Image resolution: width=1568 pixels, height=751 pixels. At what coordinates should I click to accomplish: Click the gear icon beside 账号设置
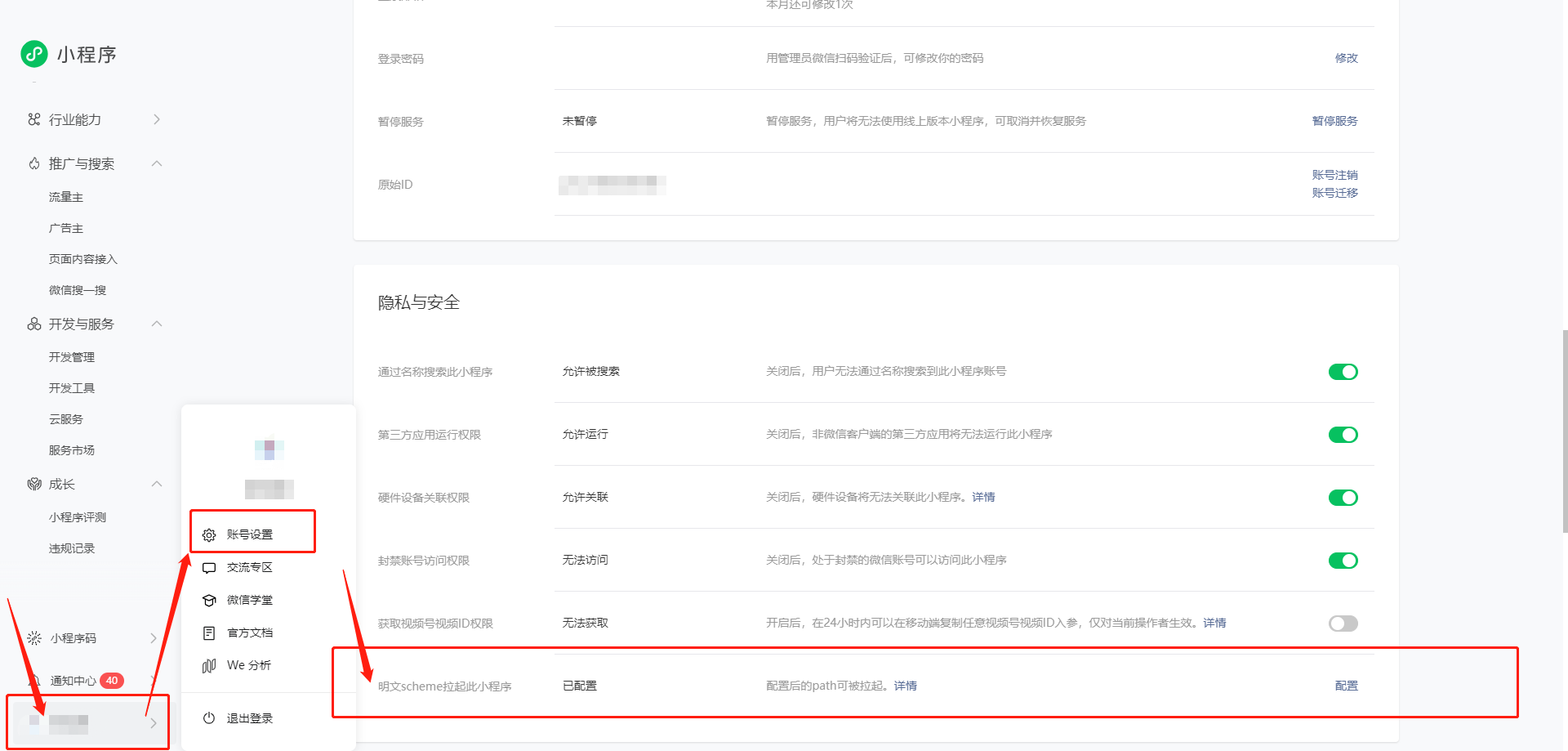pyautogui.click(x=209, y=535)
